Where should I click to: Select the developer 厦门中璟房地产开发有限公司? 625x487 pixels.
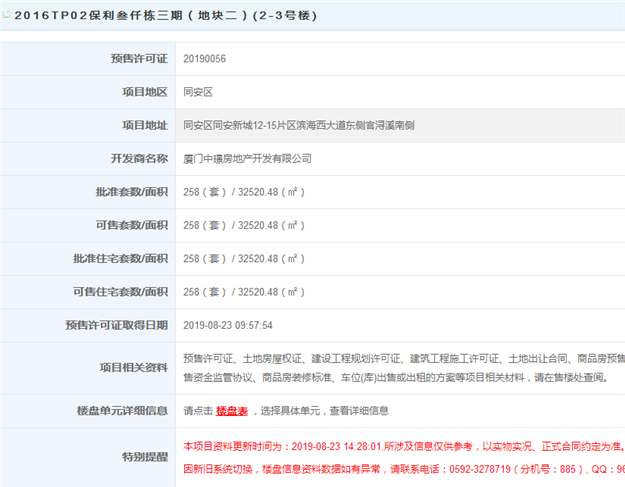point(248,159)
